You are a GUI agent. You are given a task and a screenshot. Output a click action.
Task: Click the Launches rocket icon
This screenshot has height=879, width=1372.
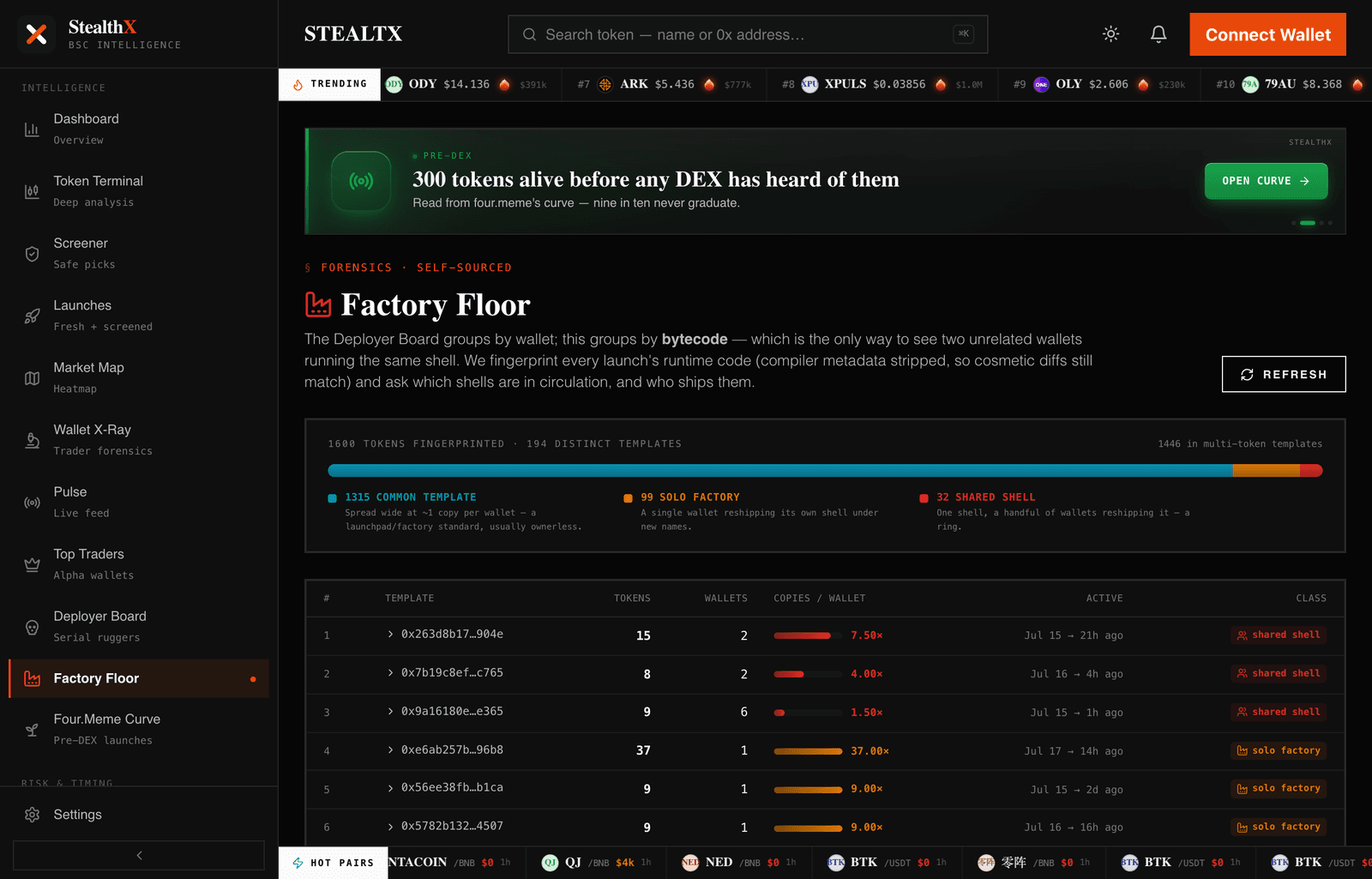tap(32, 316)
